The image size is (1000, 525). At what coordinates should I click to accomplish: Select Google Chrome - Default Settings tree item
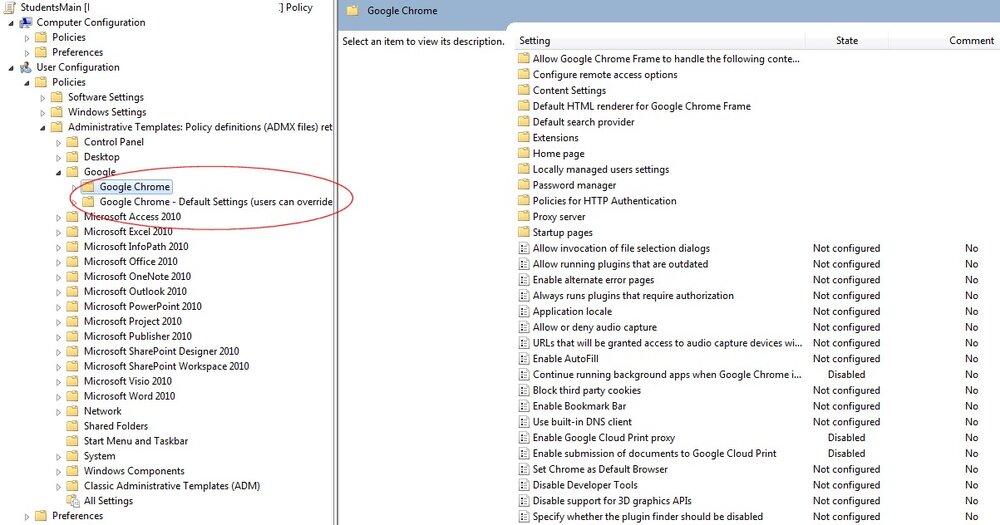(x=216, y=202)
